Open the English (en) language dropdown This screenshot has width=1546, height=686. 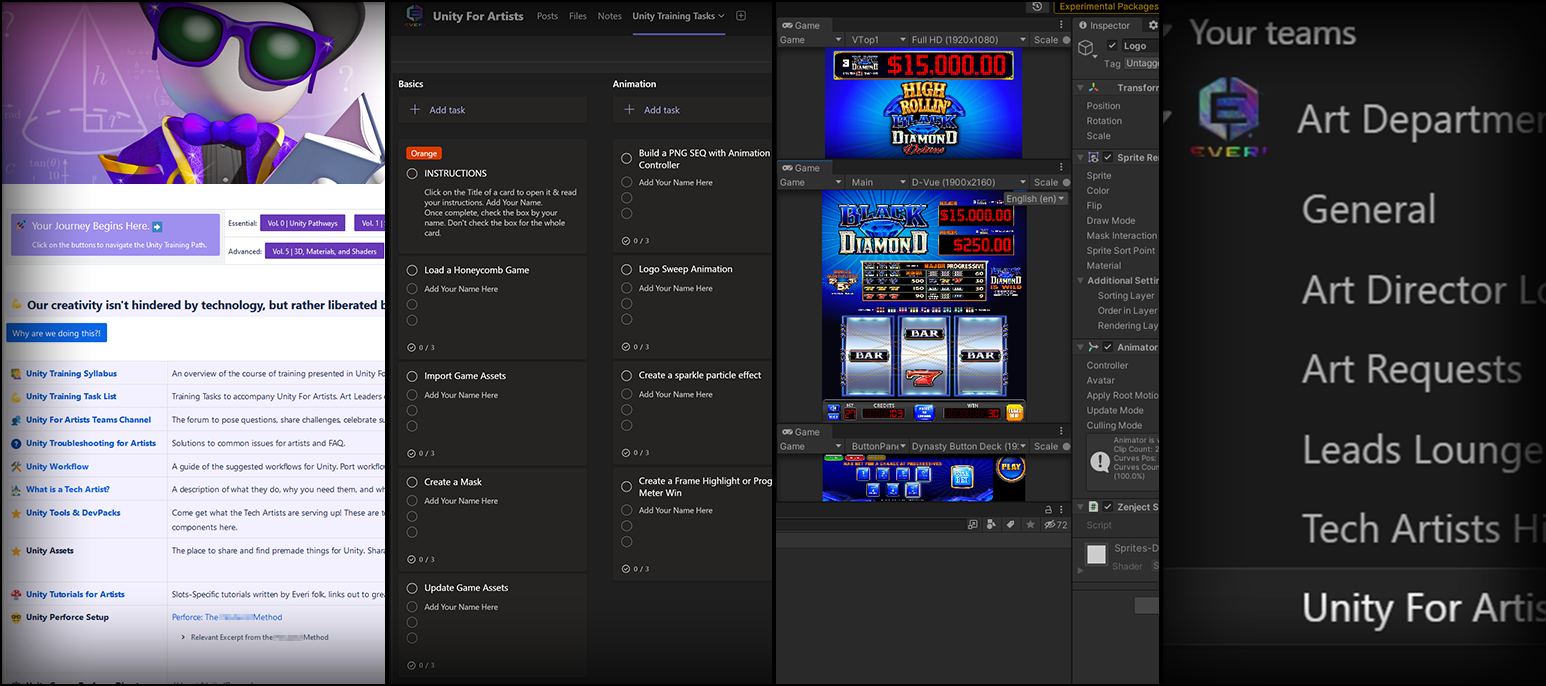[x=1036, y=198]
